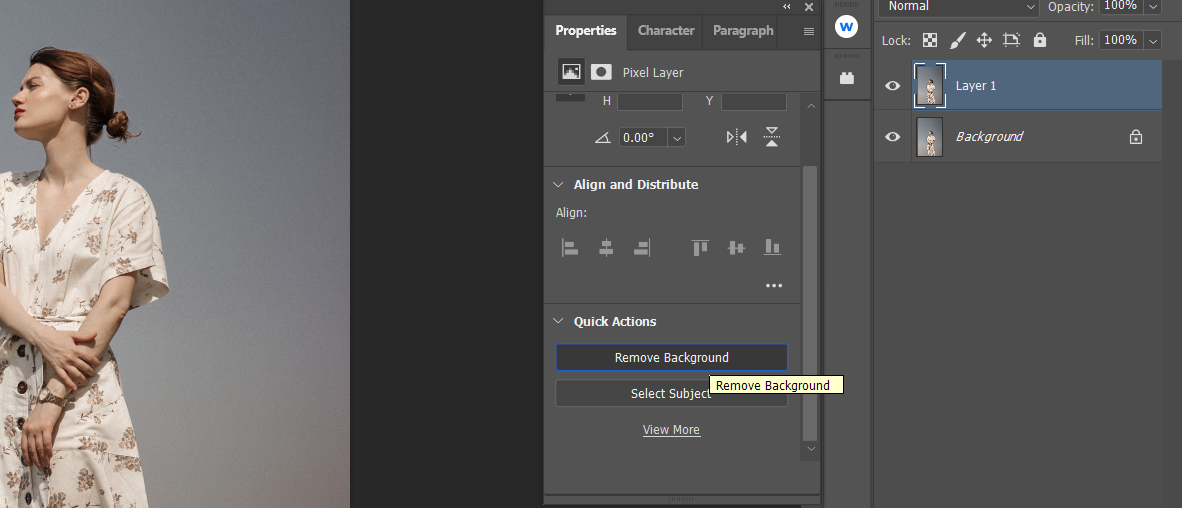Collapse the Quick Actions section
This screenshot has height=508, width=1182.
point(558,322)
